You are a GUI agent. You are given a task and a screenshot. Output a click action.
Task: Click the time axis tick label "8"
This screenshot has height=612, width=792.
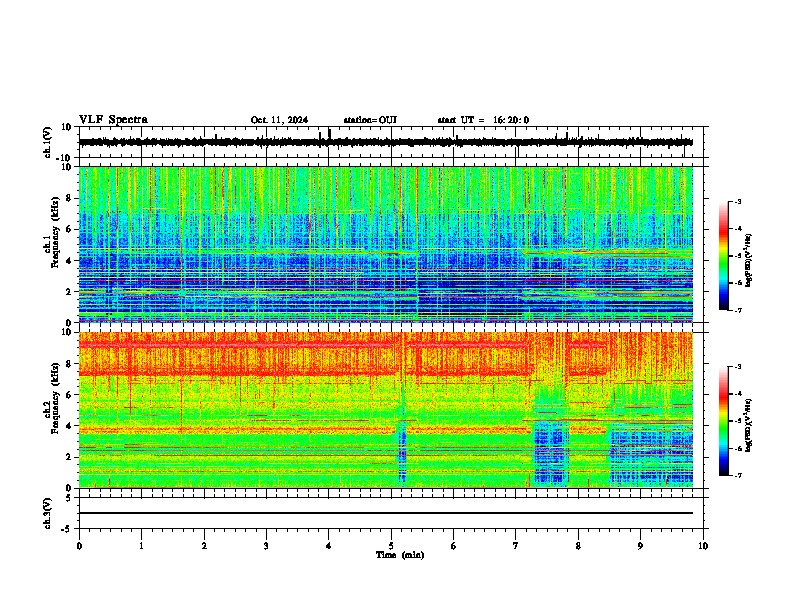click(x=578, y=546)
